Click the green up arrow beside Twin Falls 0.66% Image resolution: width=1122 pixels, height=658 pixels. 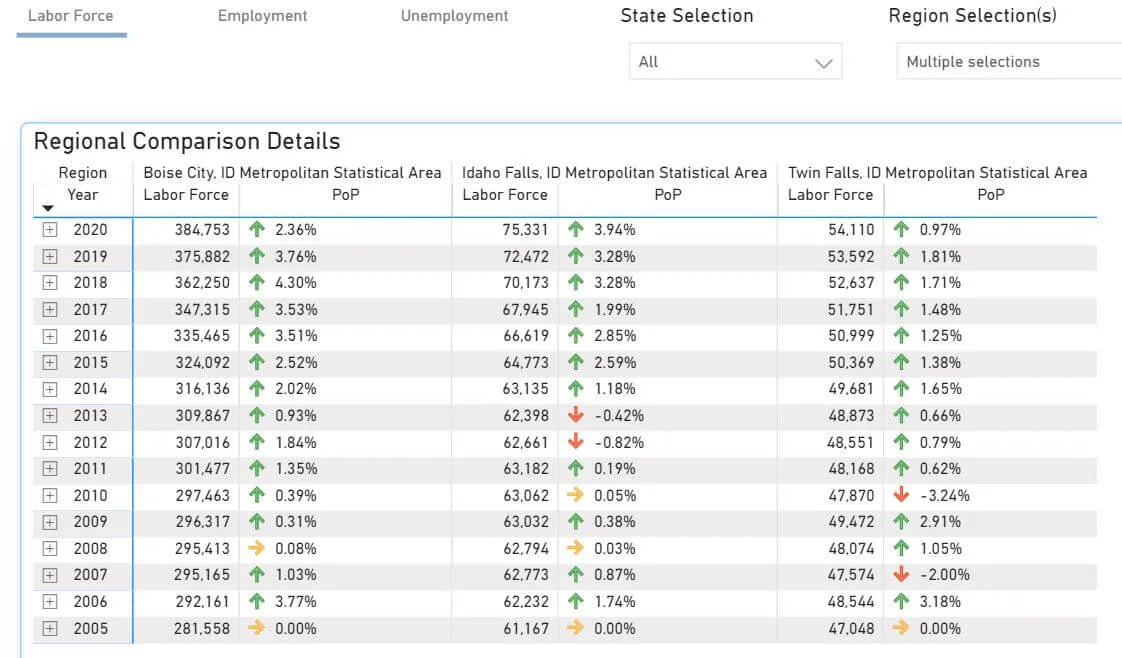tap(902, 415)
